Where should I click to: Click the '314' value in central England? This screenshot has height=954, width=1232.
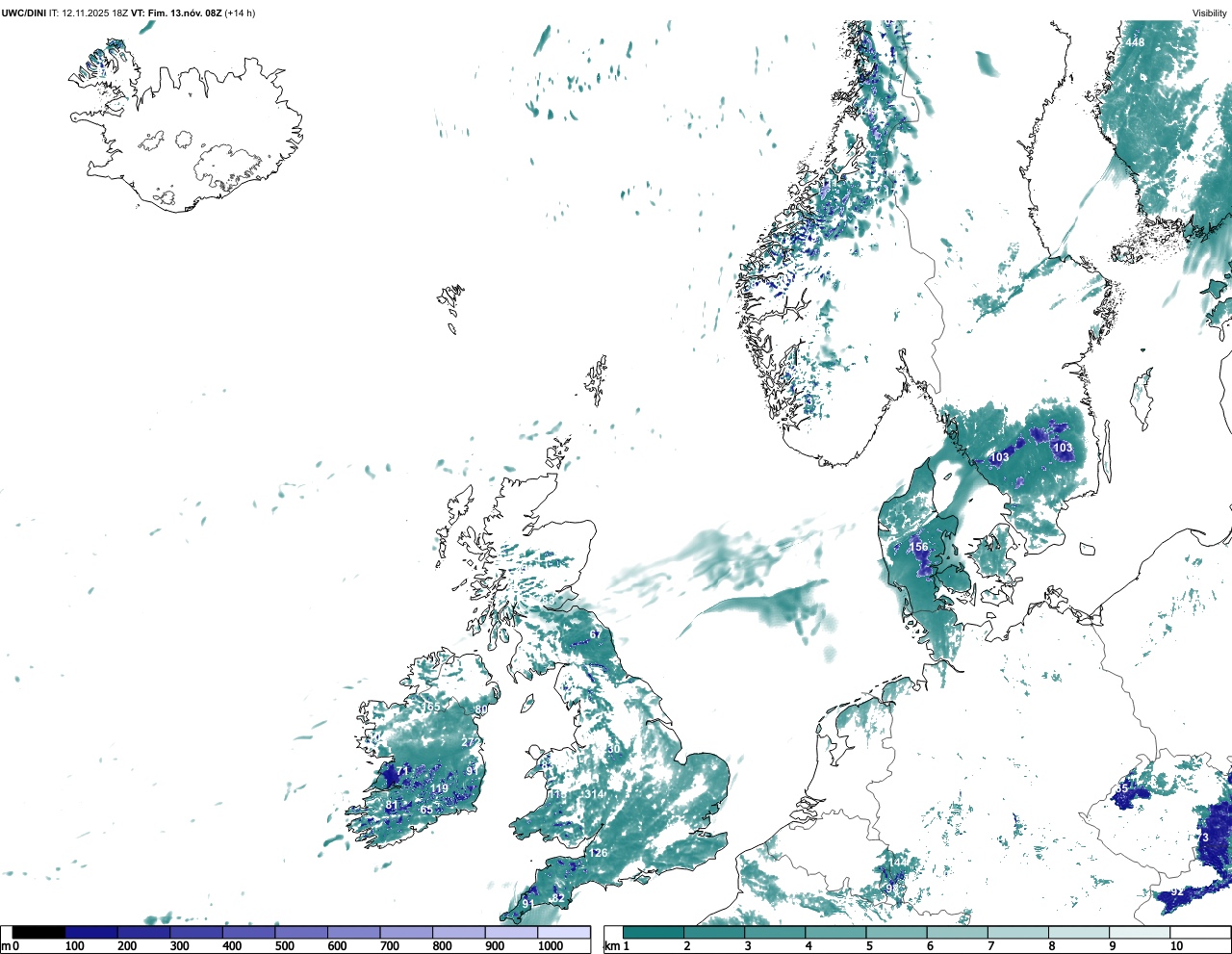pos(593,794)
